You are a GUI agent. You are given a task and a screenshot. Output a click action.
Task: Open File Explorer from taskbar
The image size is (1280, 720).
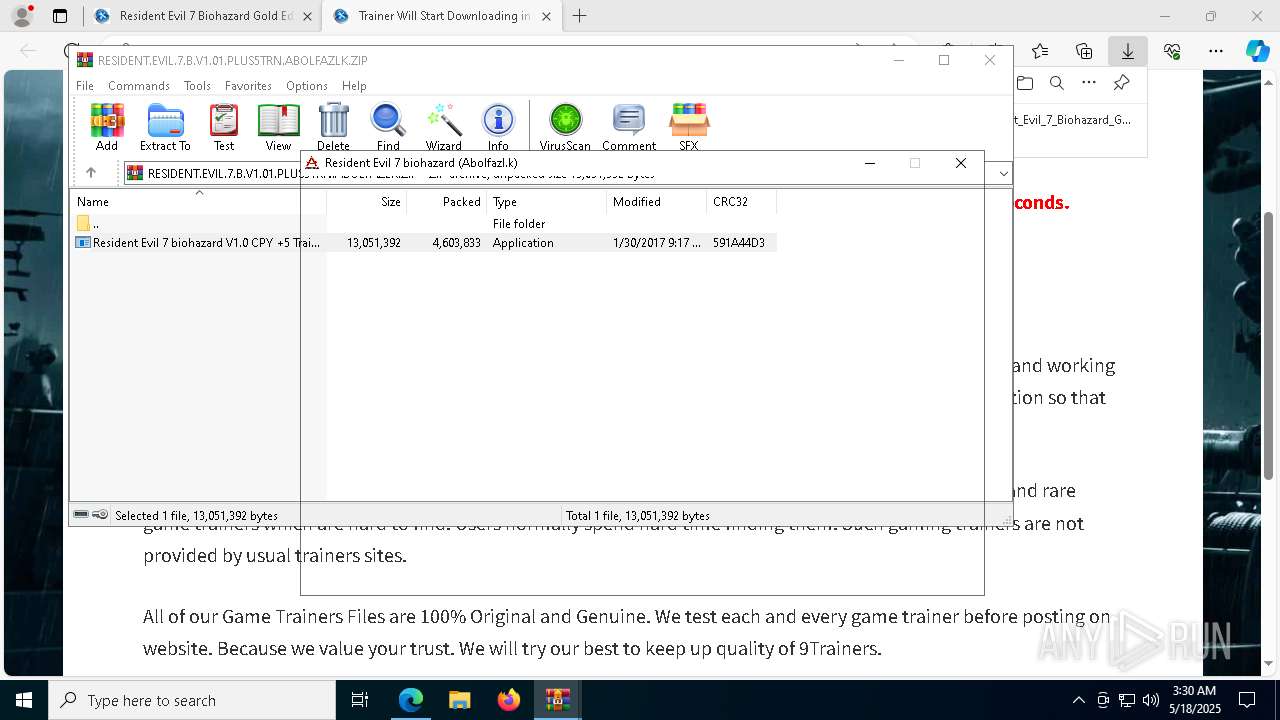tap(459, 700)
